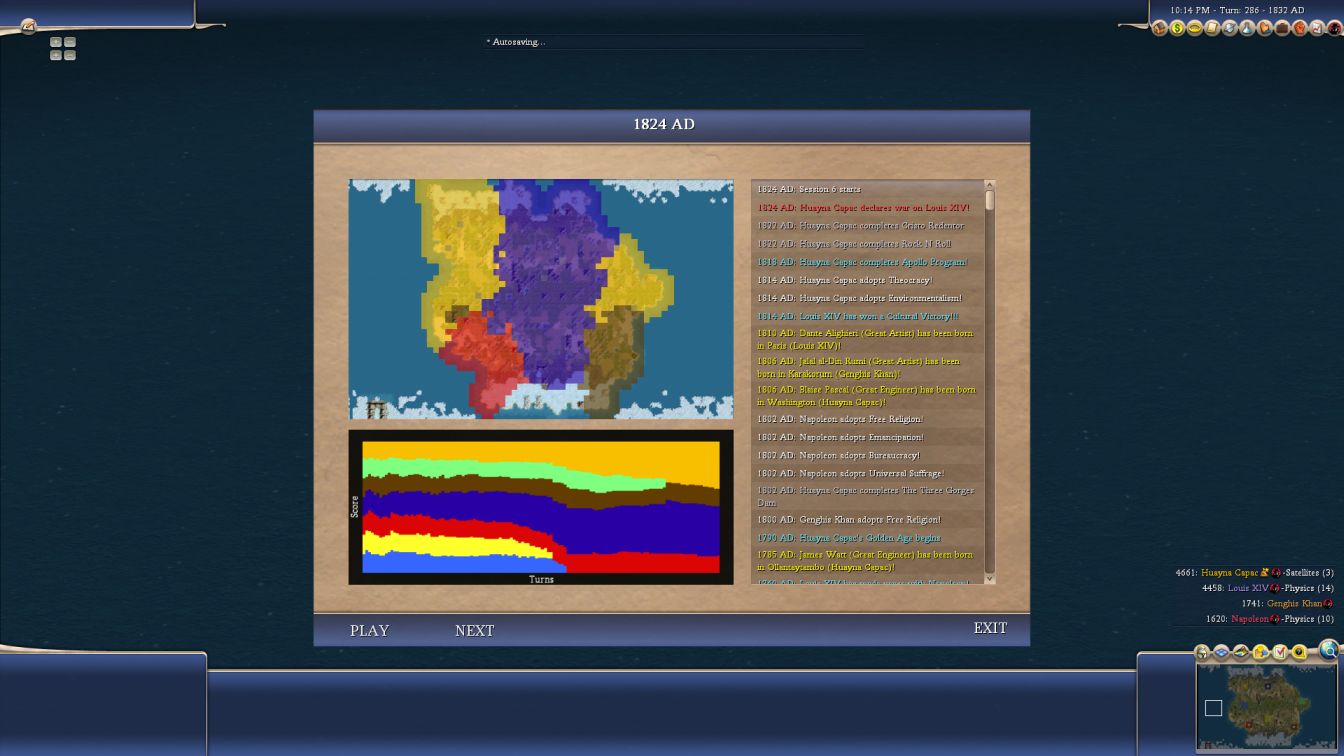Image resolution: width=1344 pixels, height=756 pixels.
Task: Open the Financial Advisor dollar icon
Action: 1177,28
